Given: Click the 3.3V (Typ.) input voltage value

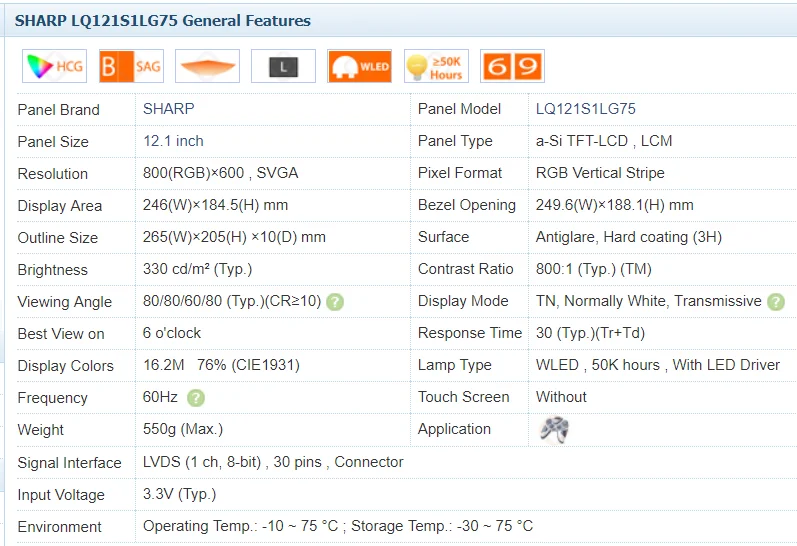Looking at the screenshot, I should point(179,494).
